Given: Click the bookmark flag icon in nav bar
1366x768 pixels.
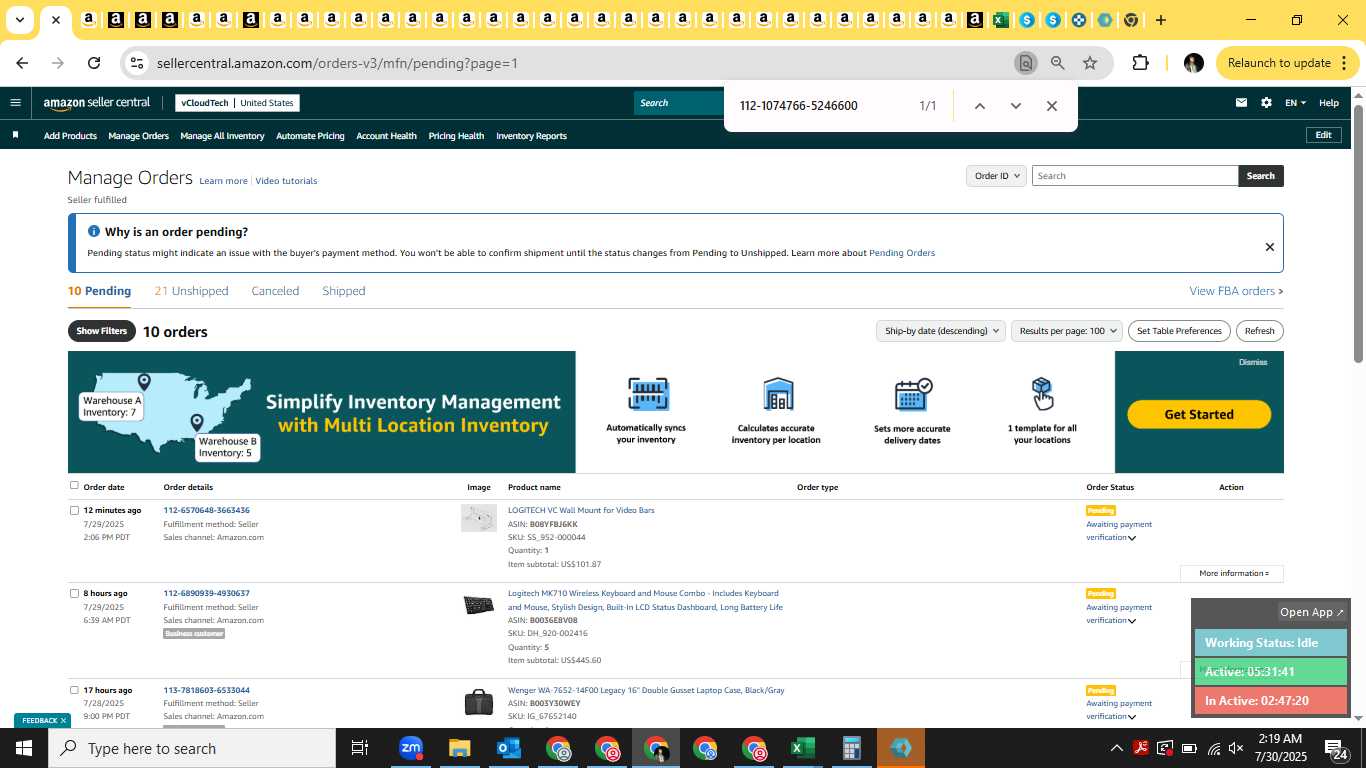Looking at the screenshot, I should pyautogui.click(x=15, y=135).
